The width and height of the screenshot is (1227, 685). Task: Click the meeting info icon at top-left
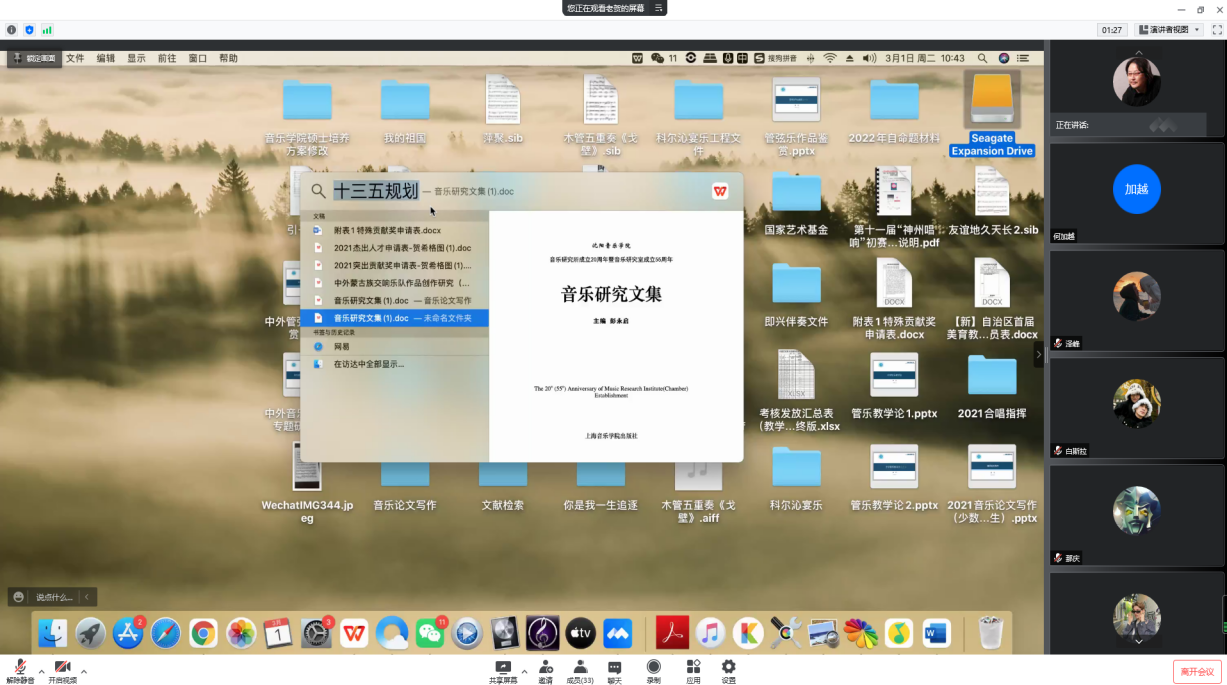coord(12,30)
